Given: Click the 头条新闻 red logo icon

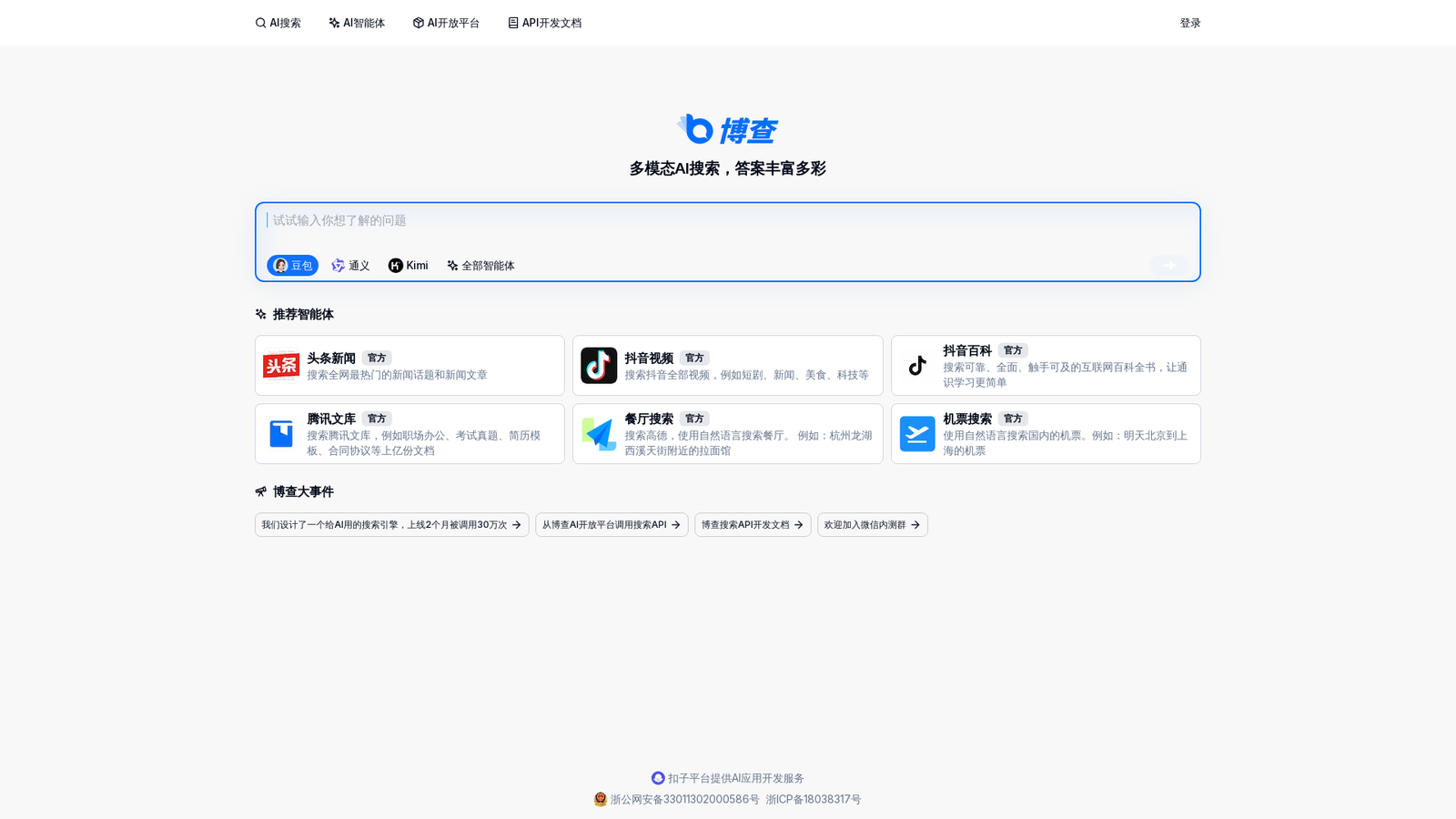Looking at the screenshot, I should click(281, 366).
